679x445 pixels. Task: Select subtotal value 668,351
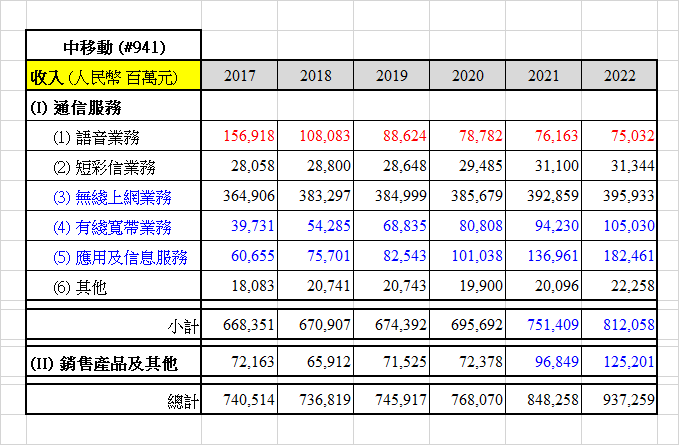[249, 325]
